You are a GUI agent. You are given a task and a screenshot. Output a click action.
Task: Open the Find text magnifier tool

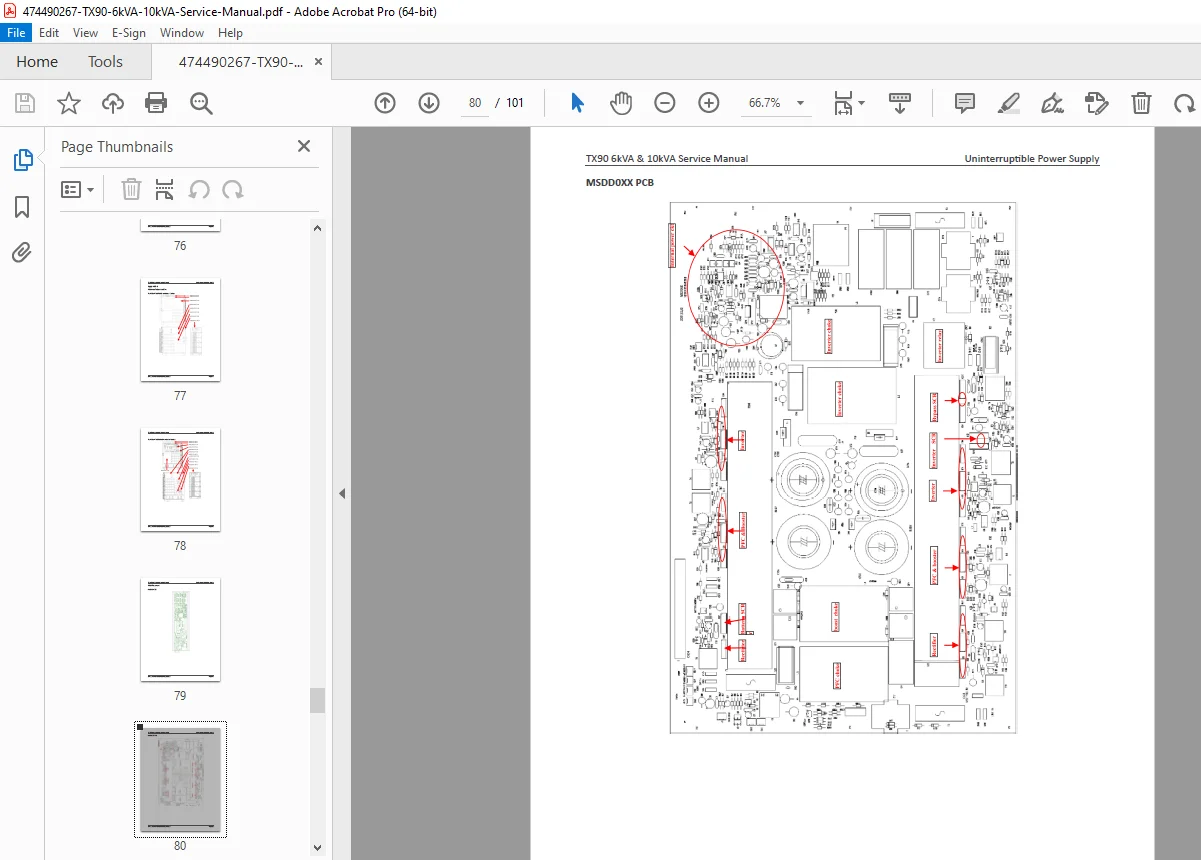[x=201, y=103]
